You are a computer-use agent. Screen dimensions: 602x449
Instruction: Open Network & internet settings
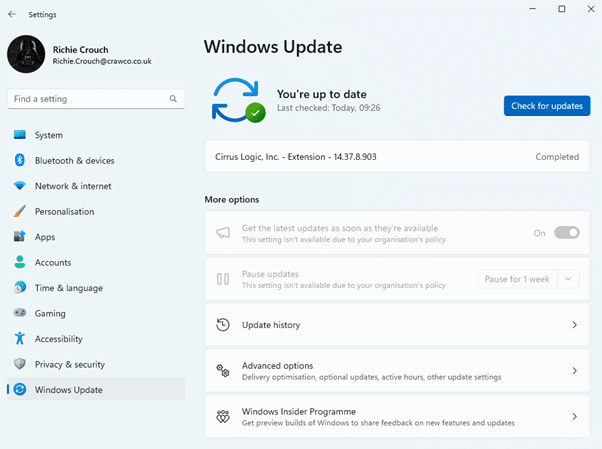coord(96,186)
